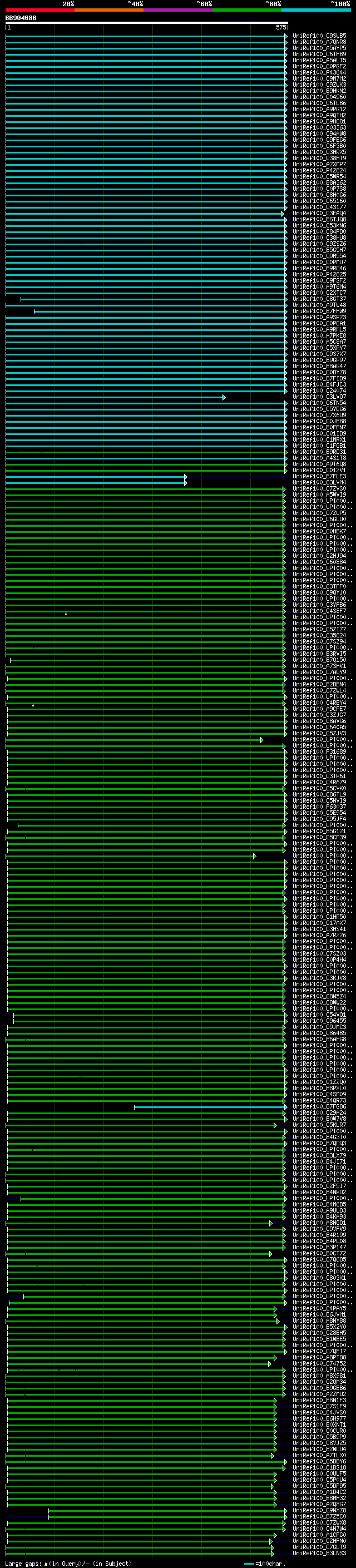Select label UniRef100_O60884
Screen dimensions: 356x1568
coord(319,562)
